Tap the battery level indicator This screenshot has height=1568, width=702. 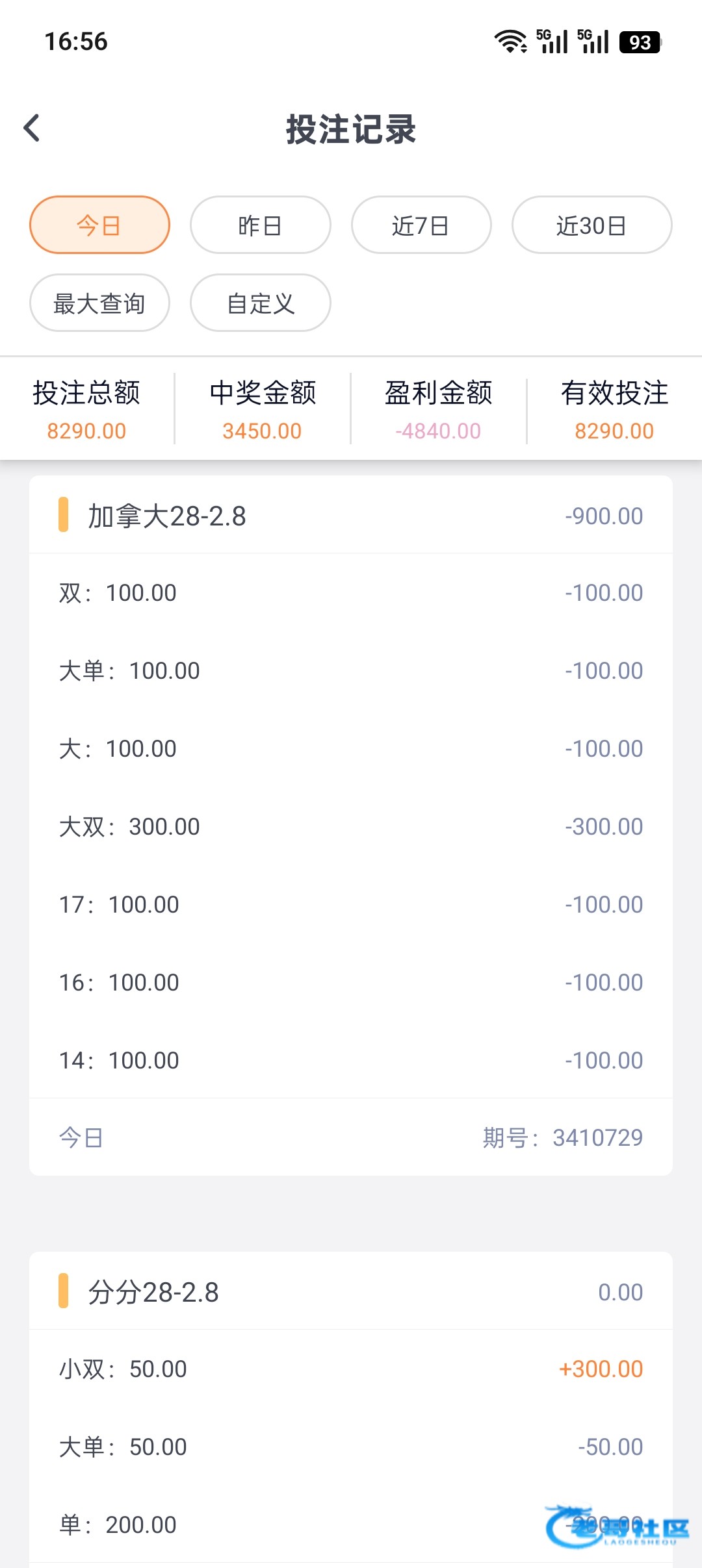[x=640, y=42]
